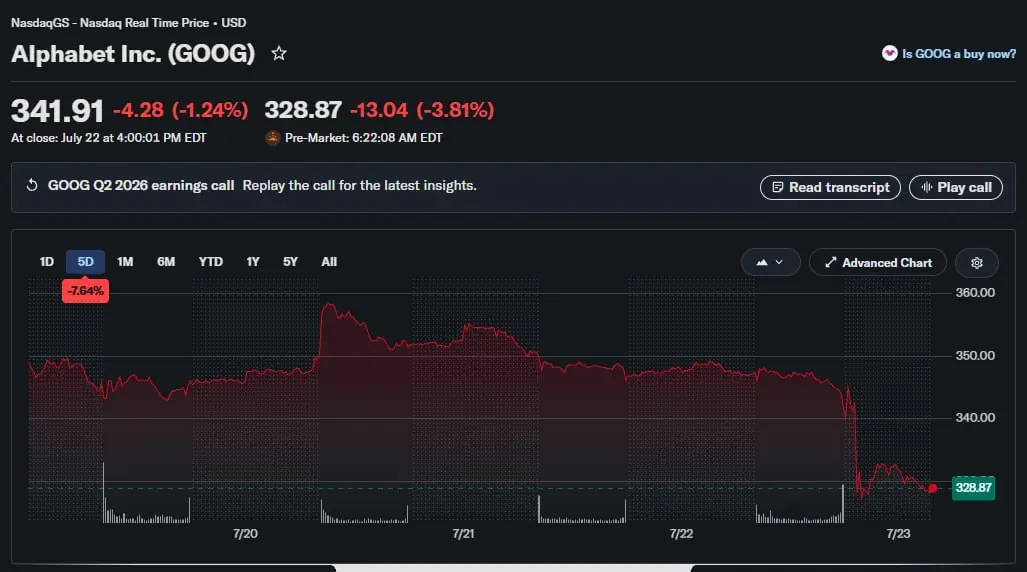Screen dimensions: 1027x572
Task: Click 'At close: July 22' timestamp
Action: pos(109,138)
